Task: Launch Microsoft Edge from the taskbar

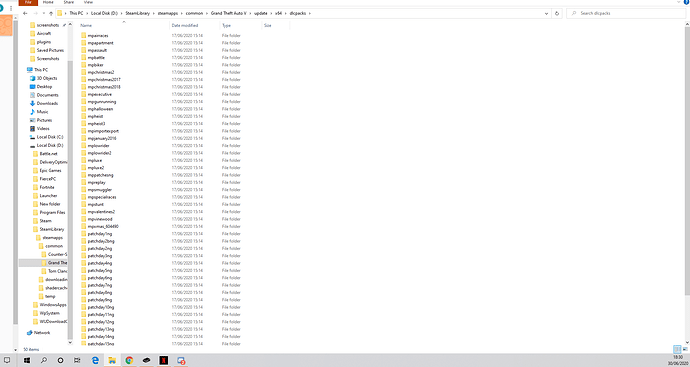Action: click(x=95, y=360)
